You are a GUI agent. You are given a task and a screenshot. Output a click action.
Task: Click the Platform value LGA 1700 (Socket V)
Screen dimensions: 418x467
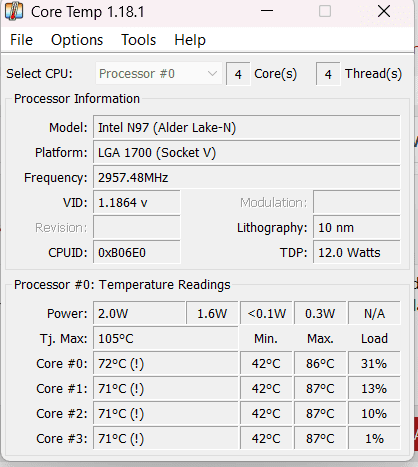click(x=247, y=153)
